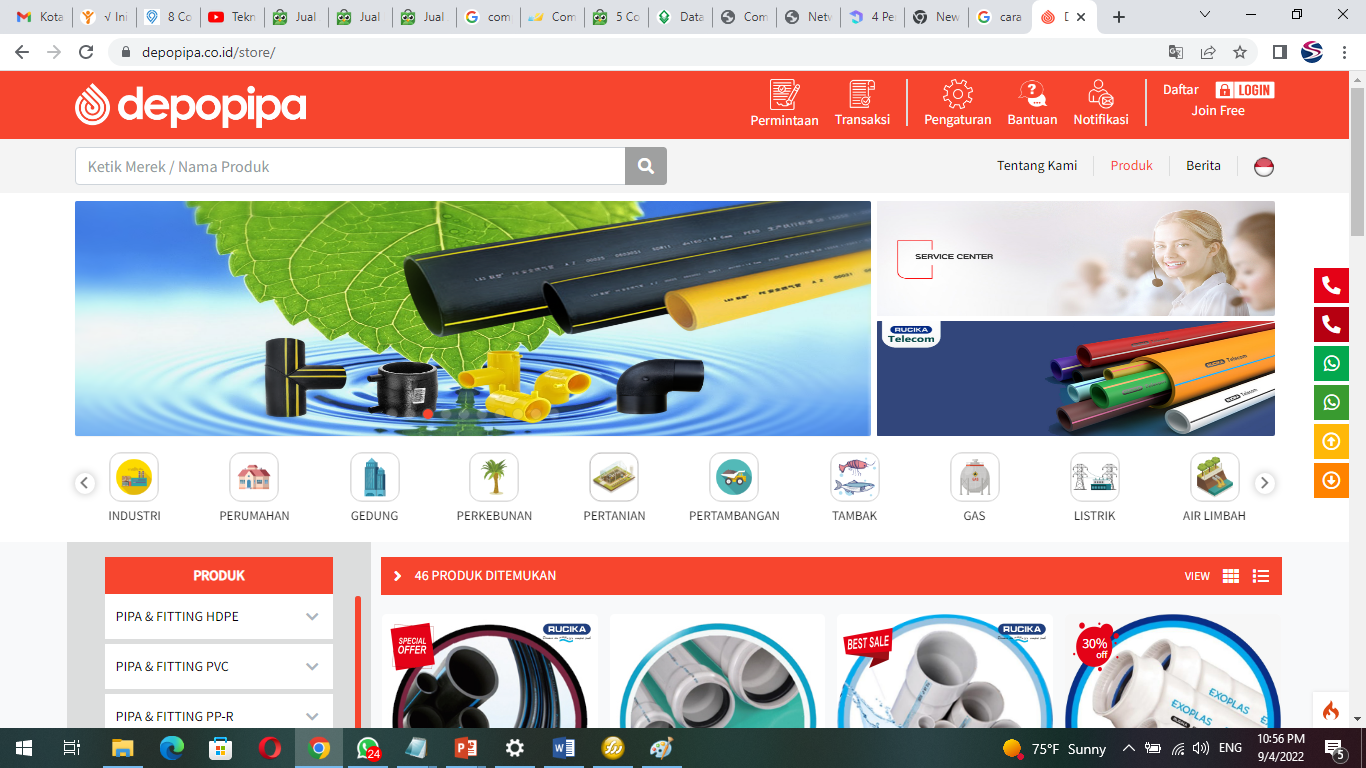Show hidden system tray icons
The width and height of the screenshot is (1366, 768).
1129,748
